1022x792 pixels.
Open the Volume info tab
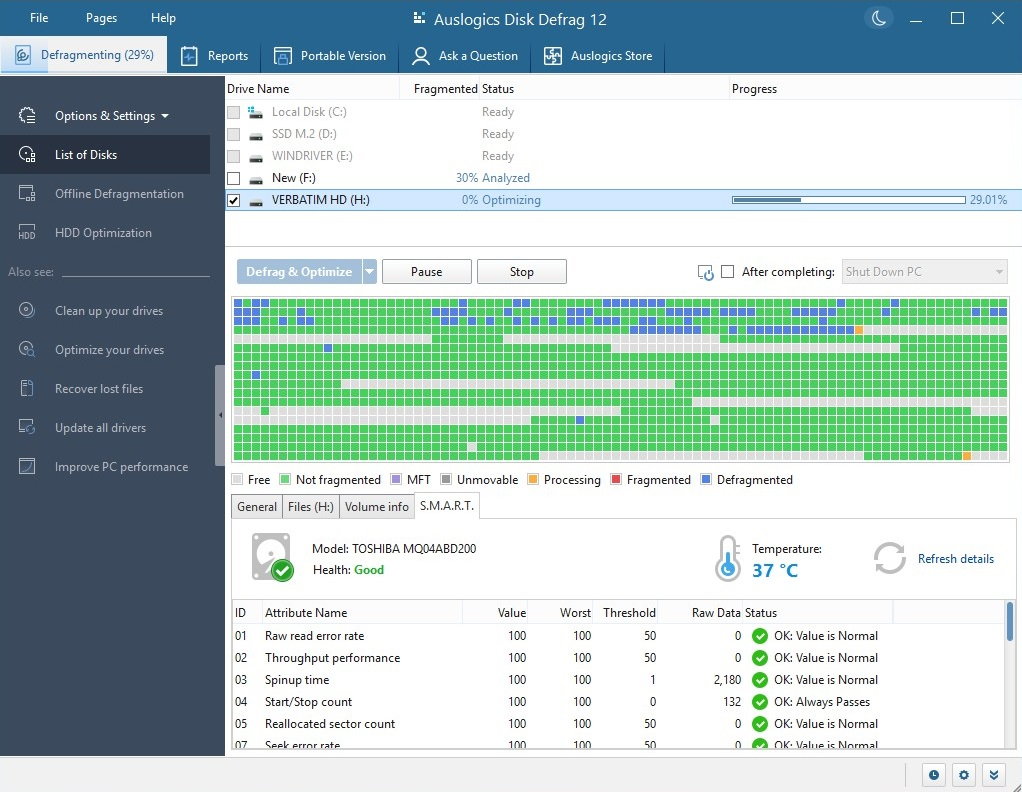(376, 506)
